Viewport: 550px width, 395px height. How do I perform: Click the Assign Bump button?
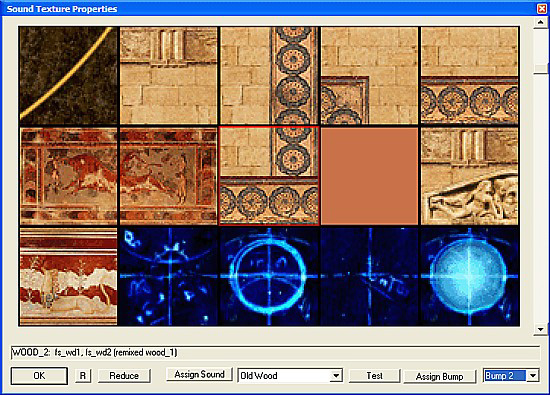pyautogui.click(x=440, y=376)
